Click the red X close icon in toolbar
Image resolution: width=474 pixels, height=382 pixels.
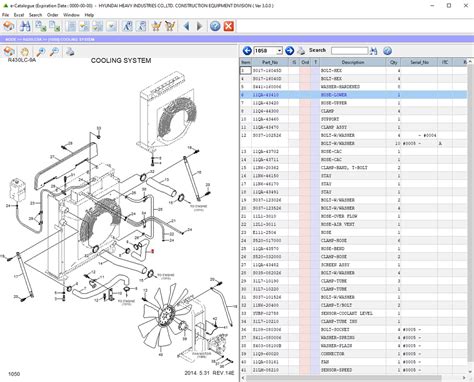(x=228, y=26)
